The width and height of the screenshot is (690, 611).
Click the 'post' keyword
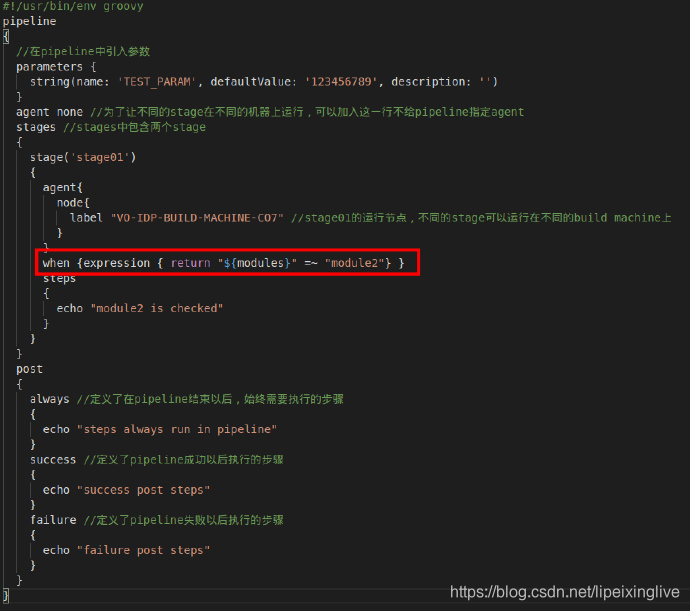pos(29,369)
